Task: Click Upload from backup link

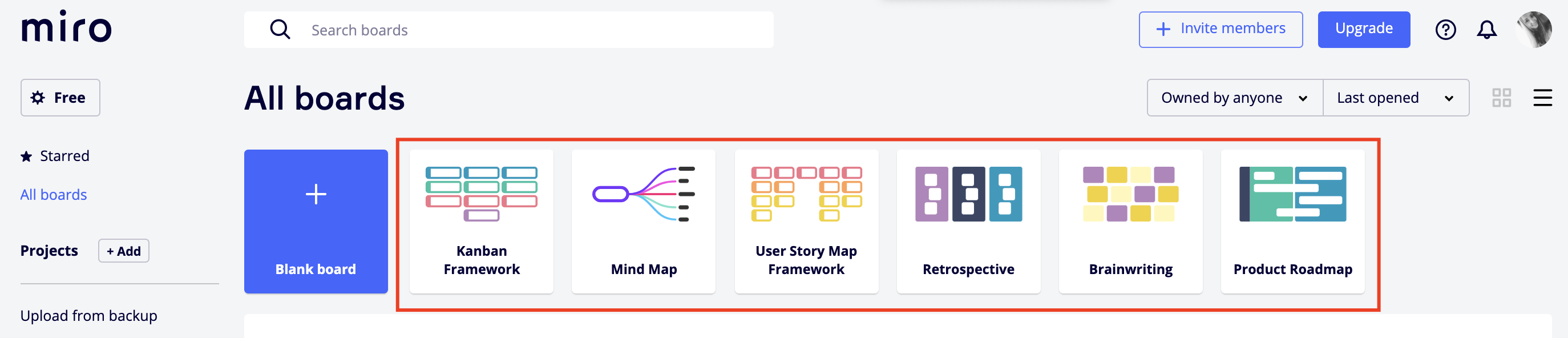Action: 89,316
